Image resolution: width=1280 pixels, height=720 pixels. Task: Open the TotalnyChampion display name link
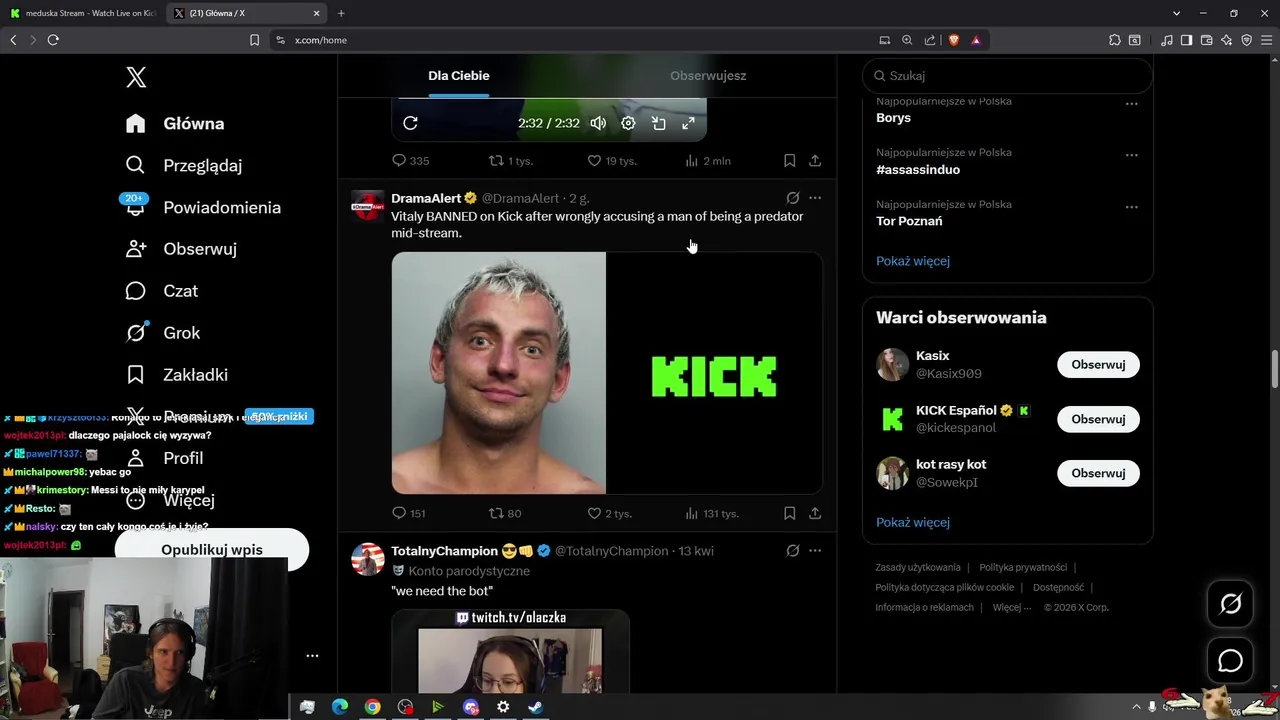(444, 551)
